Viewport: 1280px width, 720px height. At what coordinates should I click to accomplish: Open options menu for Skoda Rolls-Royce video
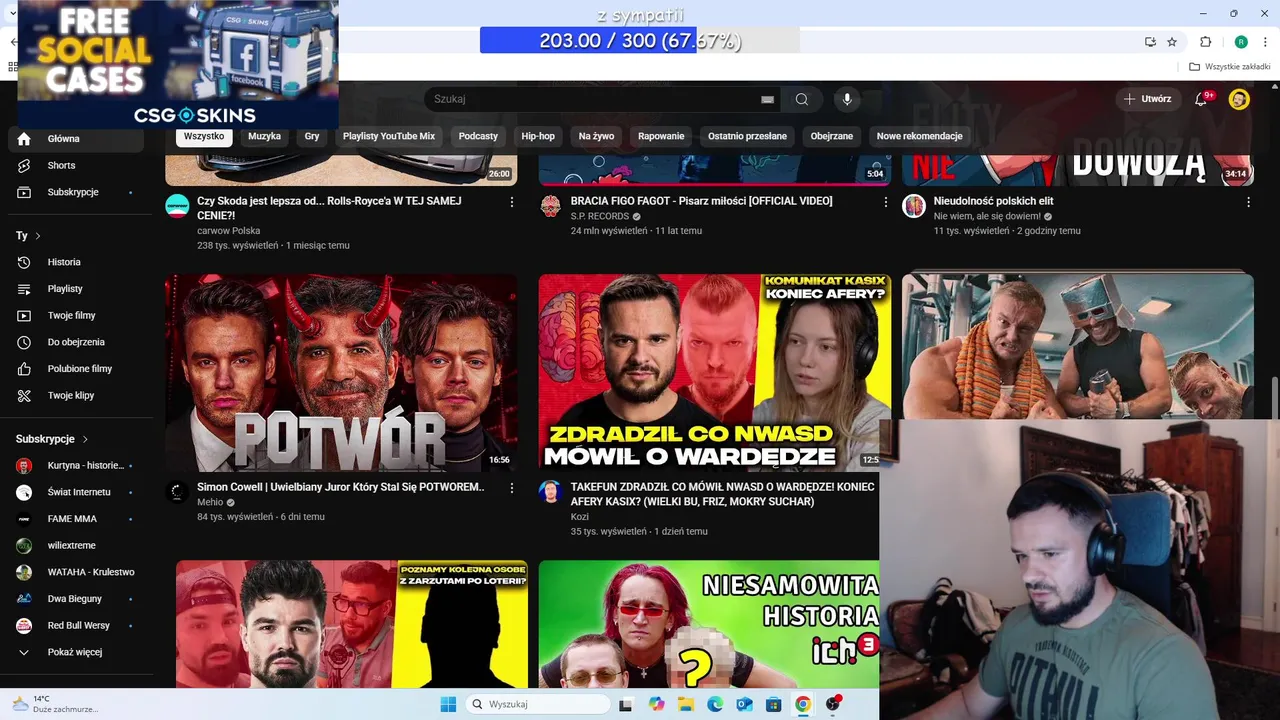click(x=512, y=202)
